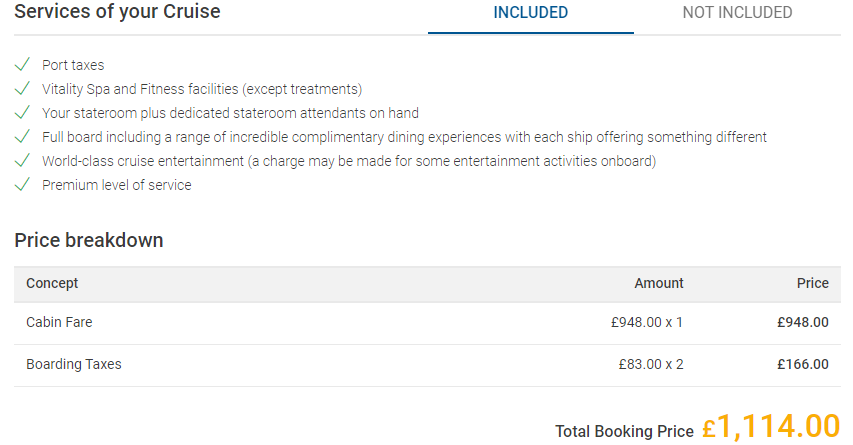
Task: Click the £948.00 cabin fare price
Action: pos(802,322)
